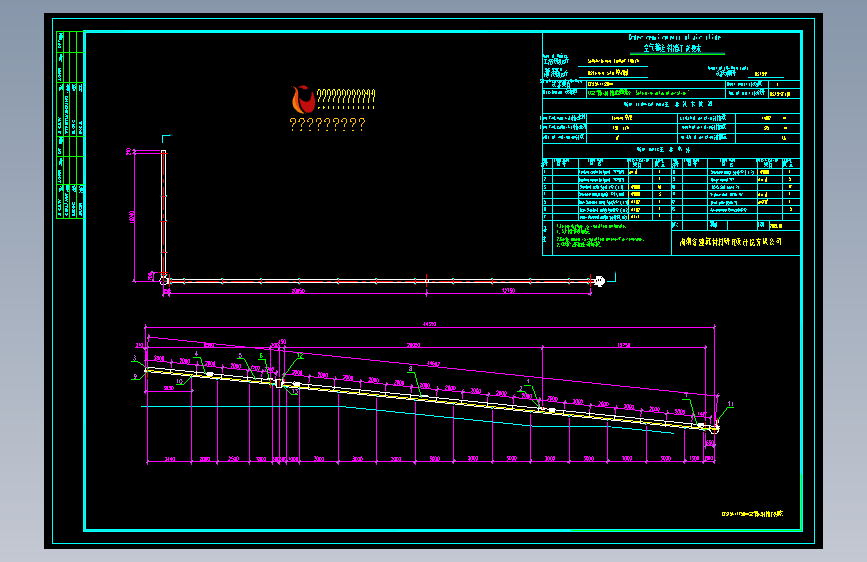
Task: Click the section mark above the vertical chute
Action: coord(166,138)
